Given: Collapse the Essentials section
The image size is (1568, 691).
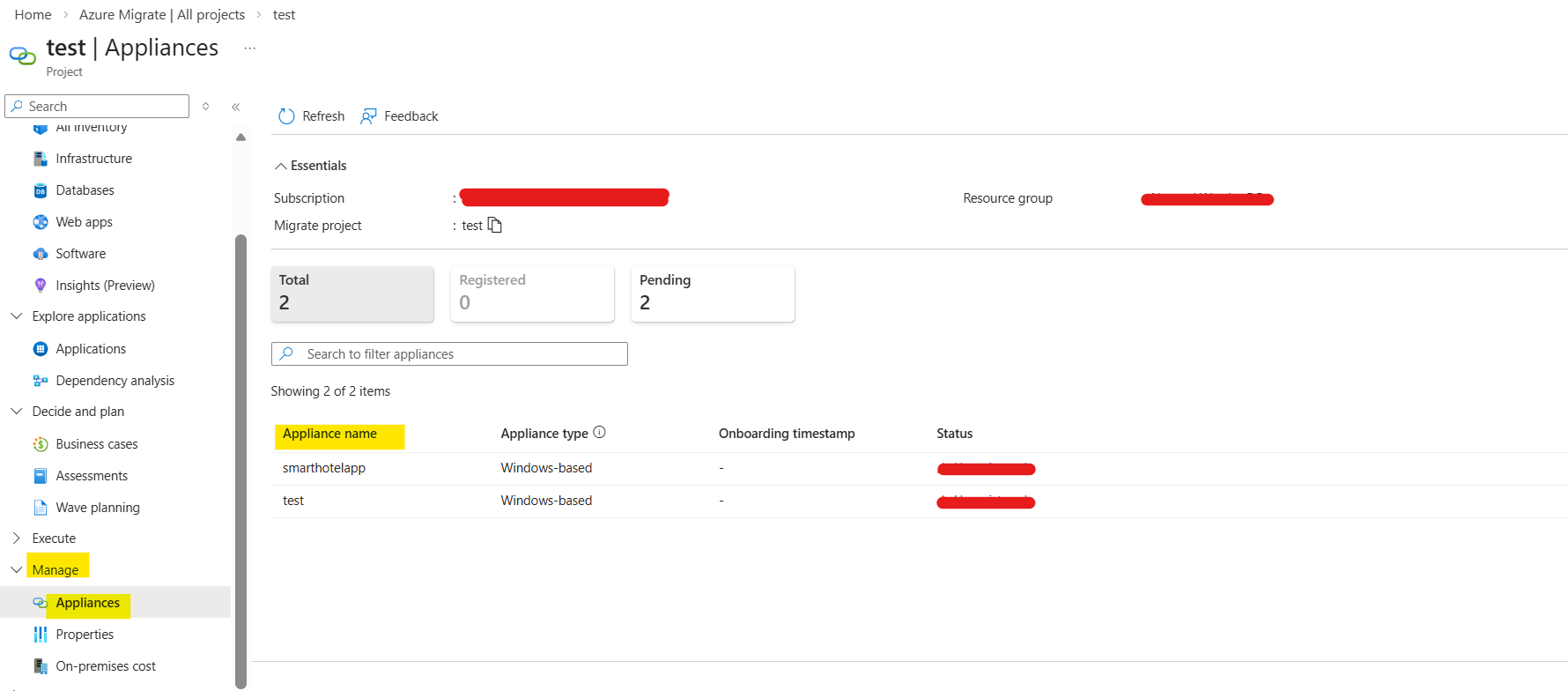Looking at the screenshot, I should point(281,166).
